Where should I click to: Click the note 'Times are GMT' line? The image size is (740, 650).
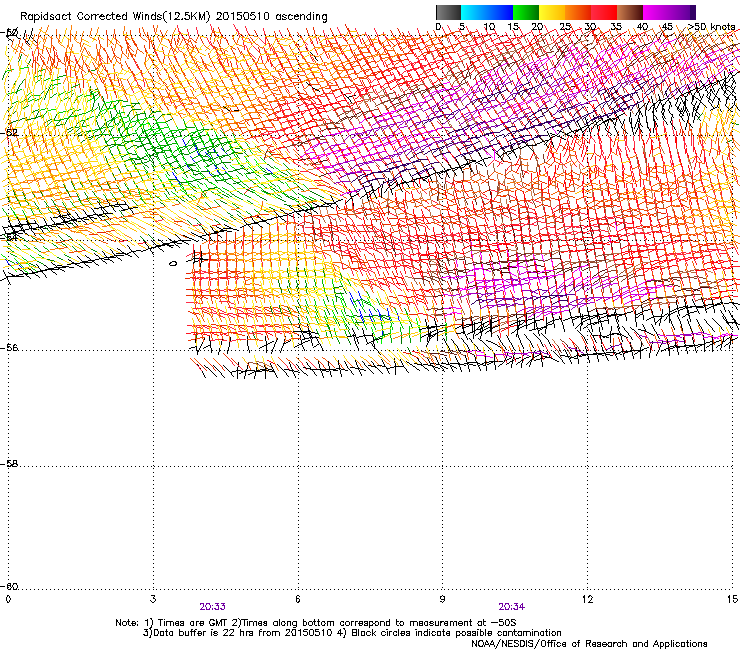(316, 623)
